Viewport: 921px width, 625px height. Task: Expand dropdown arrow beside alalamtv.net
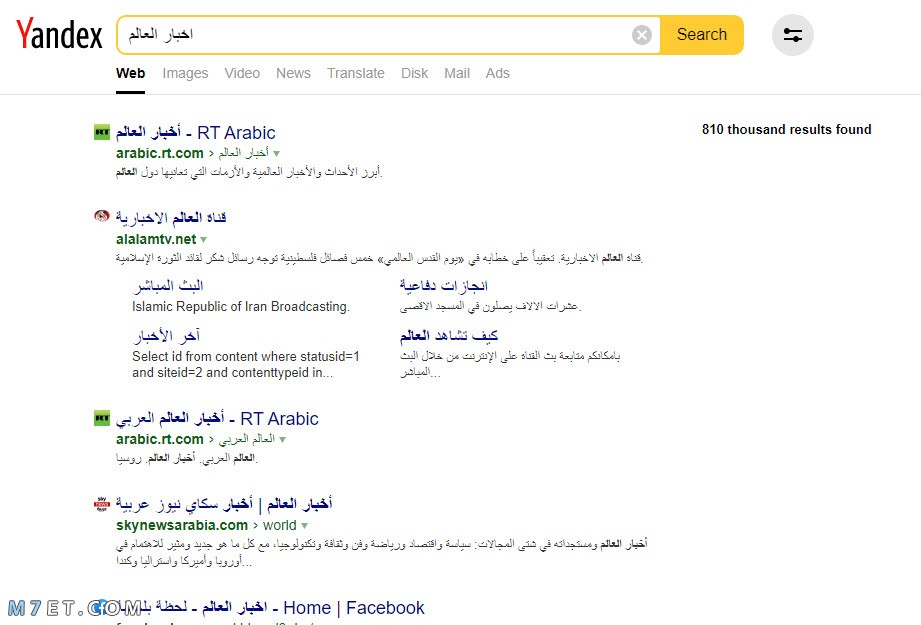pyautogui.click(x=204, y=240)
